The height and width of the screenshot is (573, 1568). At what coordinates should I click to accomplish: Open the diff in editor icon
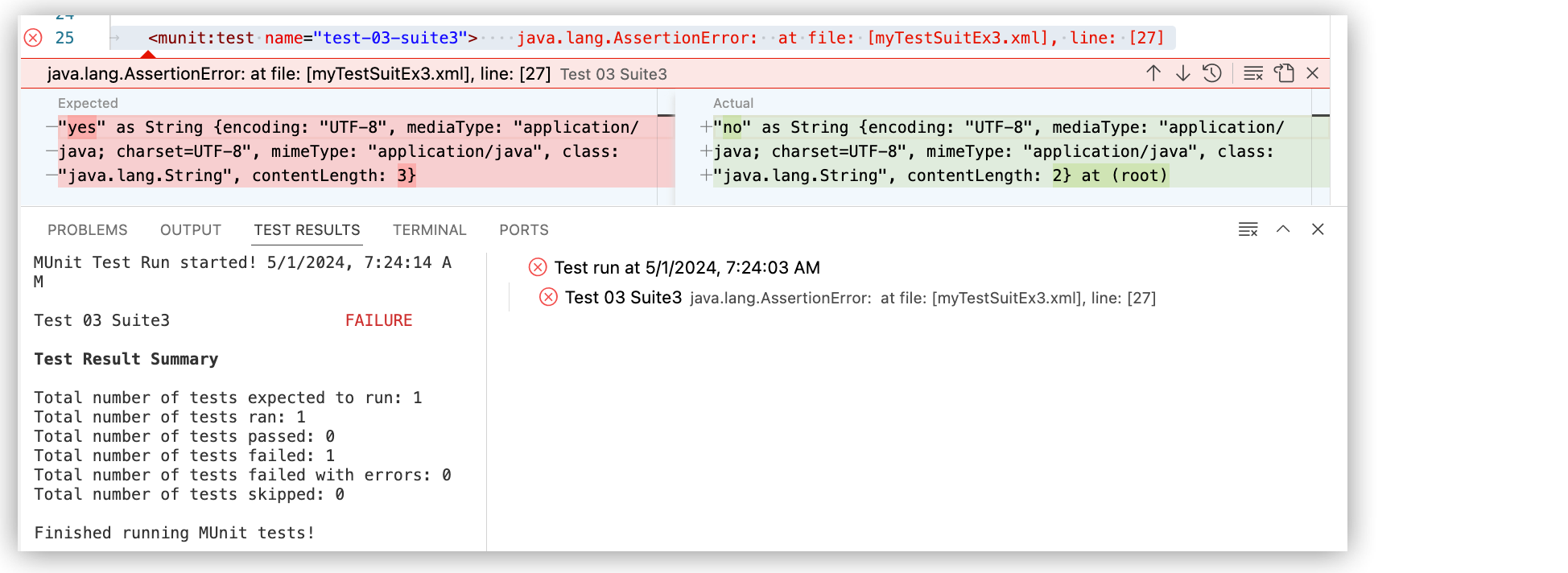(x=1284, y=73)
